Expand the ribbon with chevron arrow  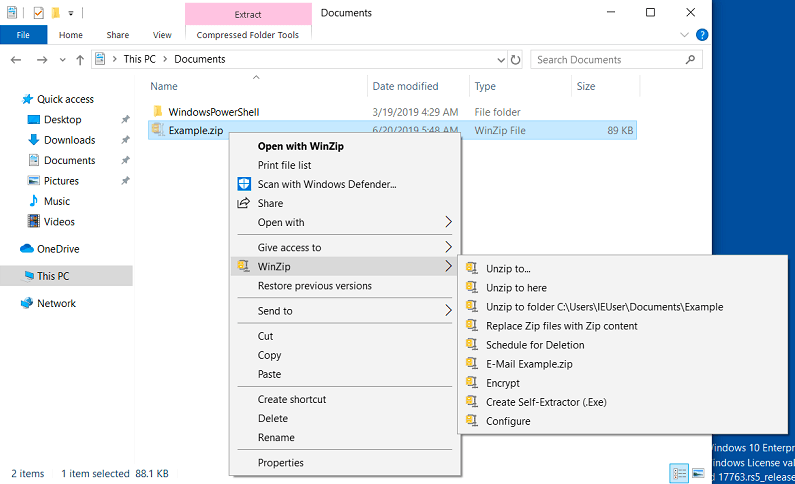point(685,35)
